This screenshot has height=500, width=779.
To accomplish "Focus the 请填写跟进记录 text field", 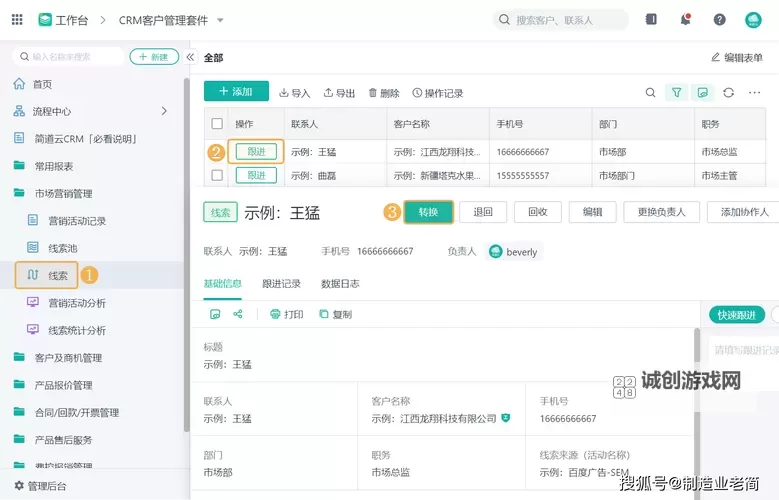I will click(x=744, y=350).
